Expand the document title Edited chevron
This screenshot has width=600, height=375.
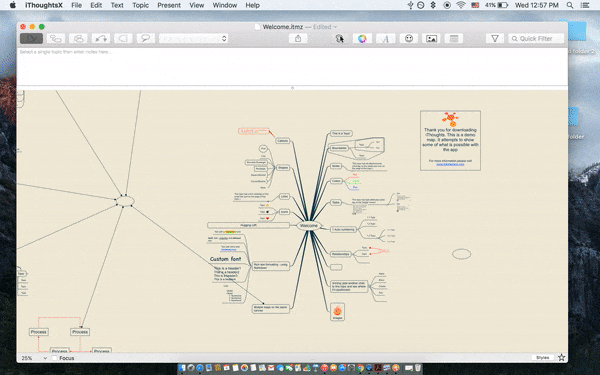[x=335, y=27]
